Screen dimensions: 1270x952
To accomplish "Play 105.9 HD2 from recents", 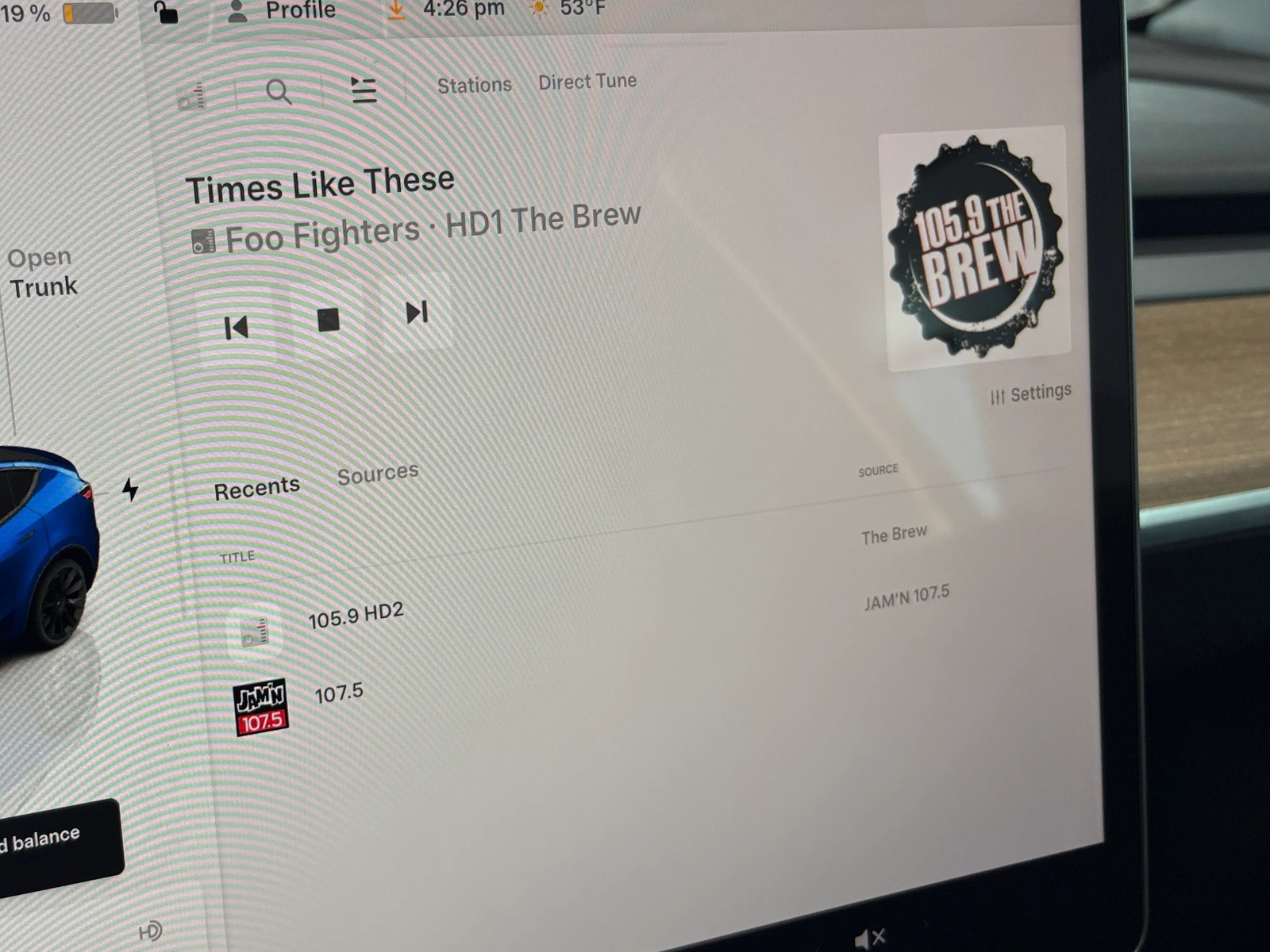I will click(x=356, y=616).
